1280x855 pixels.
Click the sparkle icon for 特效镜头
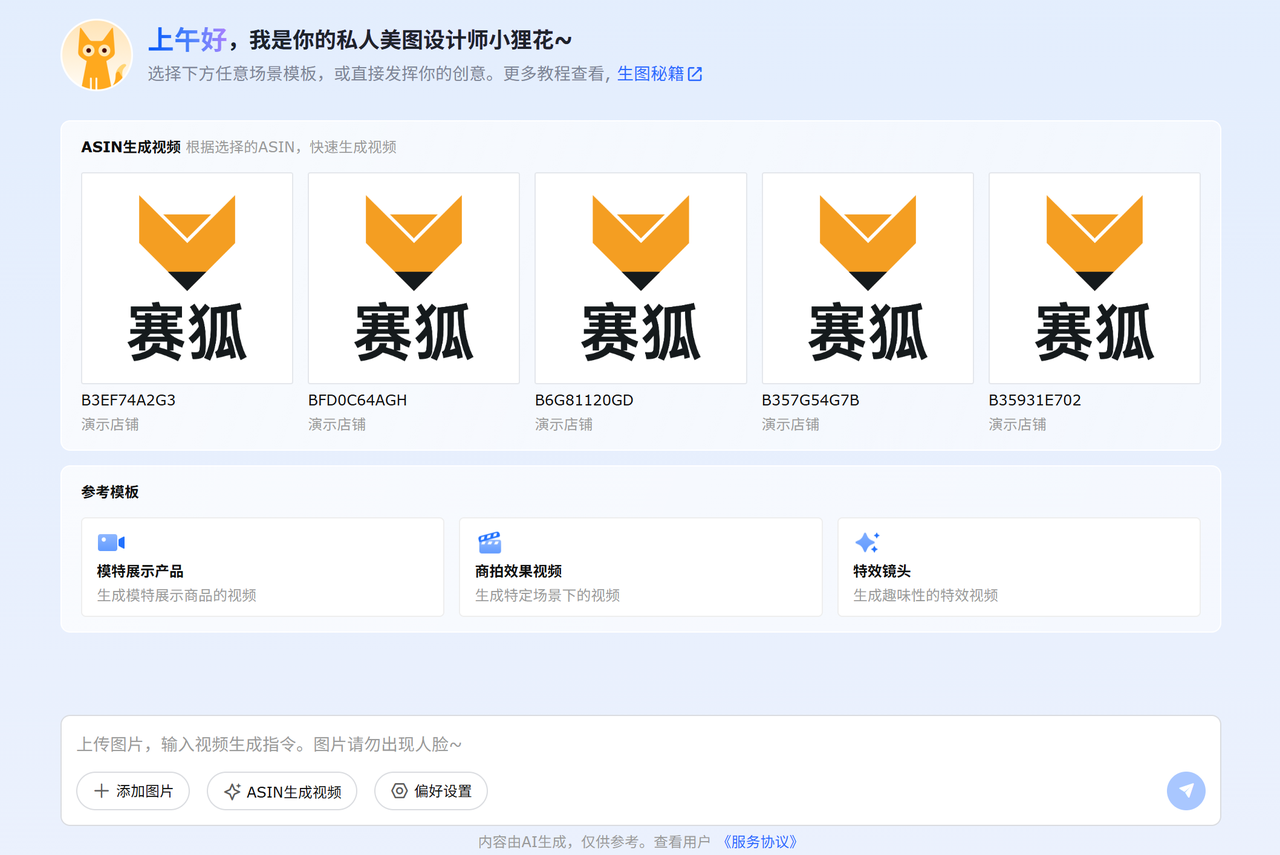click(x=867, y=543)
